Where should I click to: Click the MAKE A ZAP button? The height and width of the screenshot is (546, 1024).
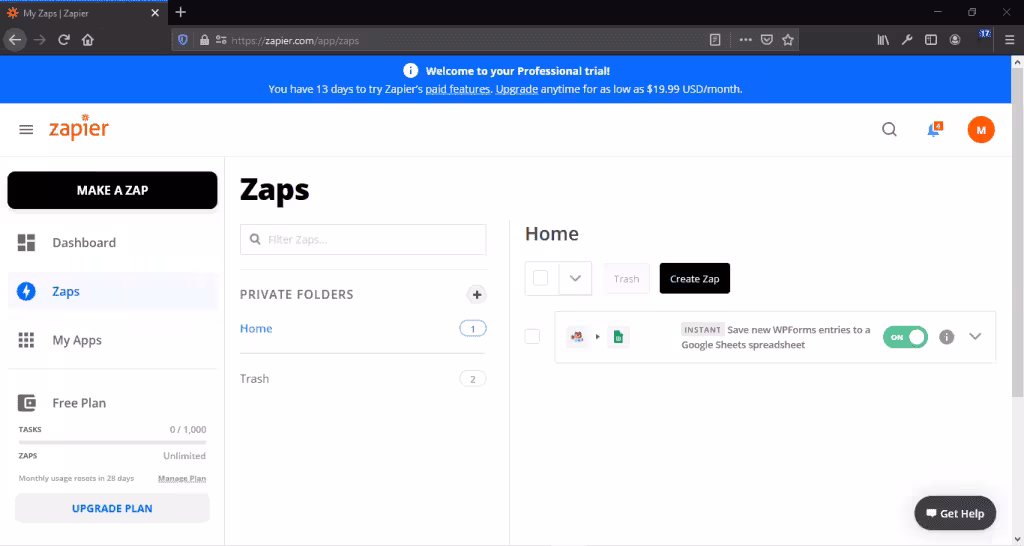tap(112, 190)
